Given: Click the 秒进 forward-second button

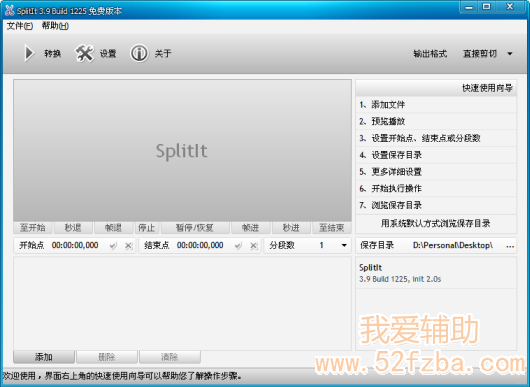Looking at the screenshot, I should 291,228.
